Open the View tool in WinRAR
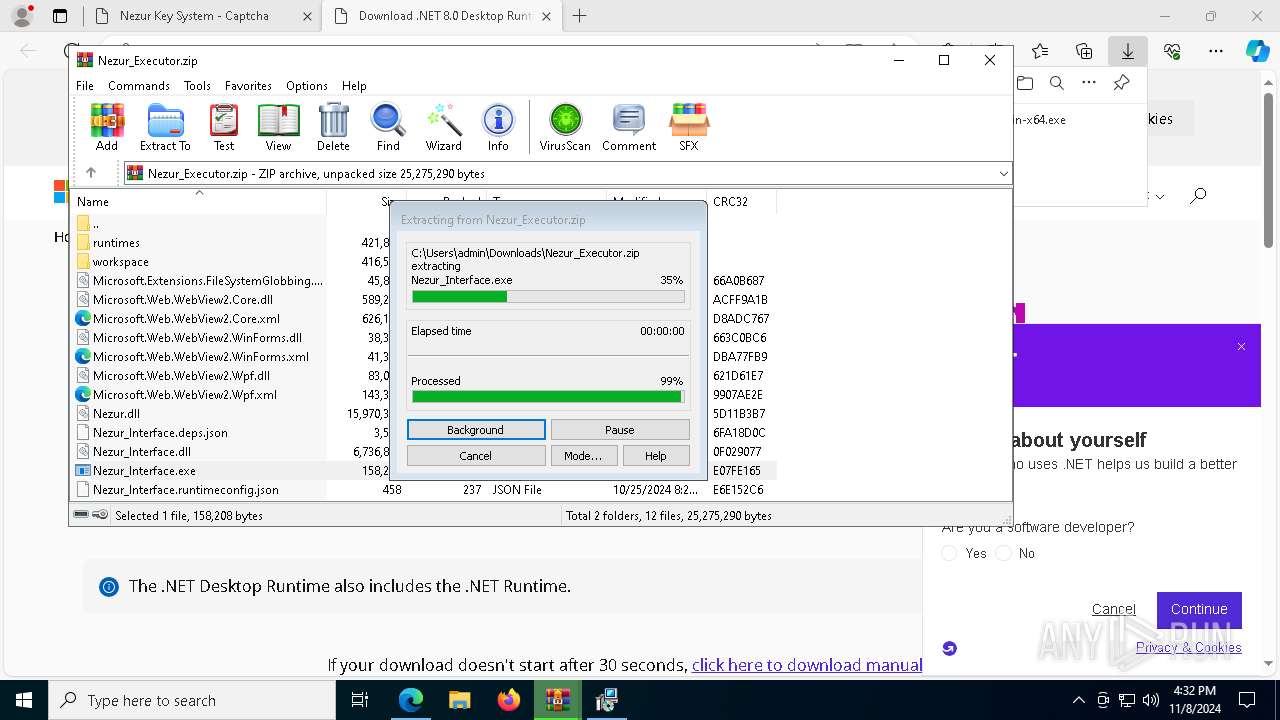The image size is (1280, 720). click(x=278, y=127)
